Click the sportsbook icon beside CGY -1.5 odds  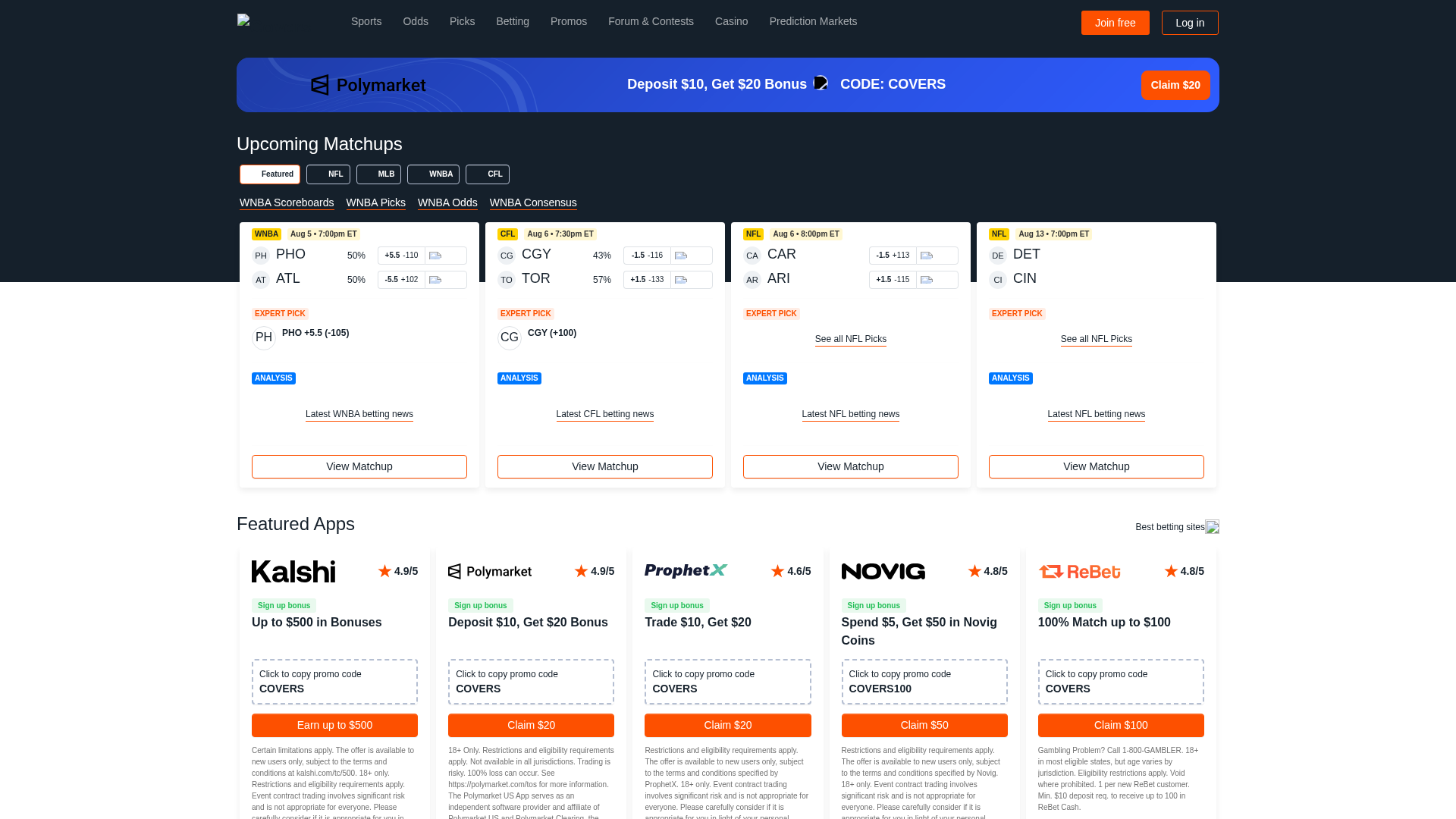tap(681, 256)
